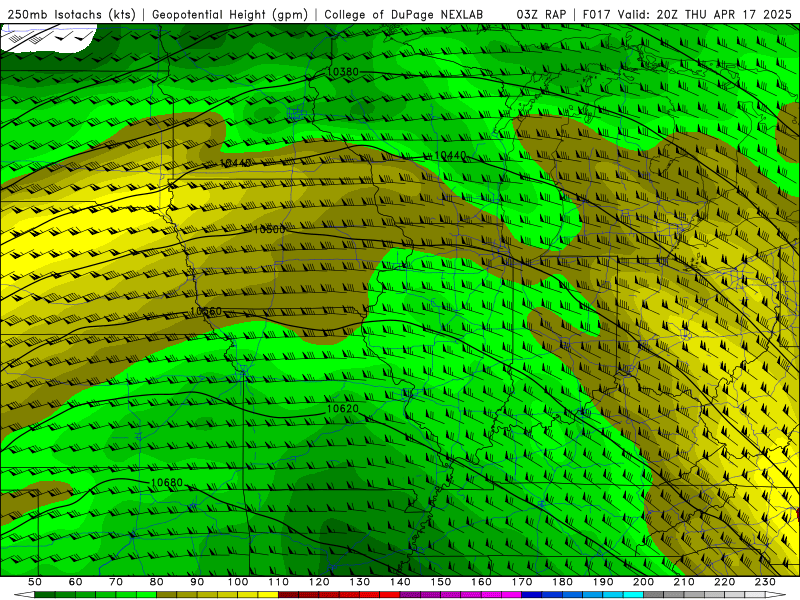Click the 80 label on the color bar
Image resolution: width=800 pixels, height=600 pixels.
(157, 582)
